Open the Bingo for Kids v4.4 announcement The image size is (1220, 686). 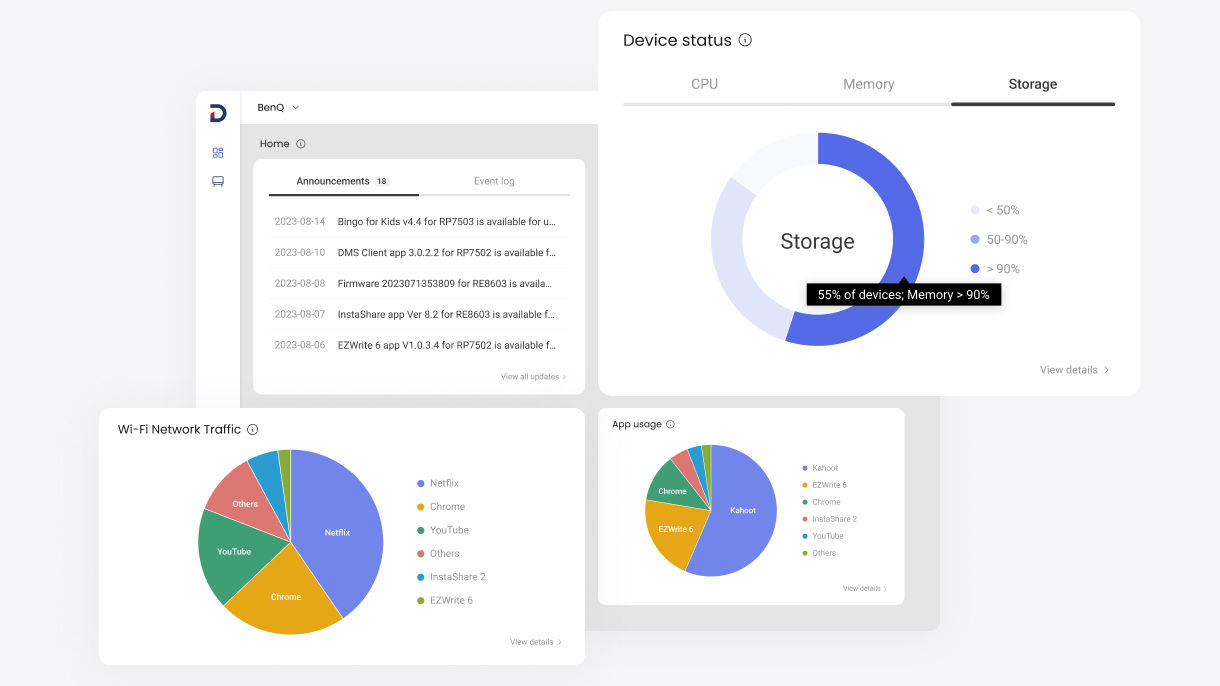point(445,222)
